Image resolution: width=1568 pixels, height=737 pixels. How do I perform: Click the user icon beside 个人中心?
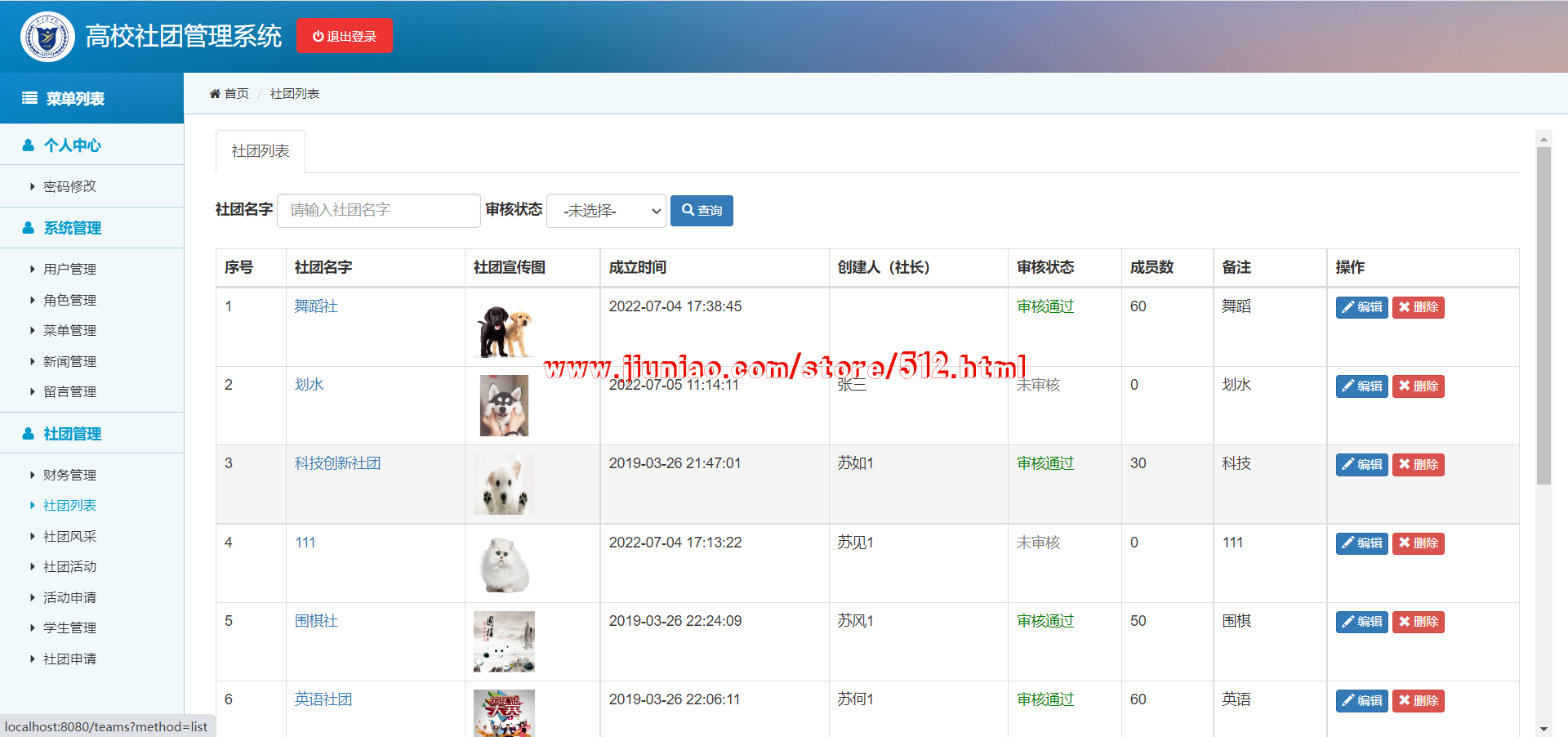[x=29, y=145]
